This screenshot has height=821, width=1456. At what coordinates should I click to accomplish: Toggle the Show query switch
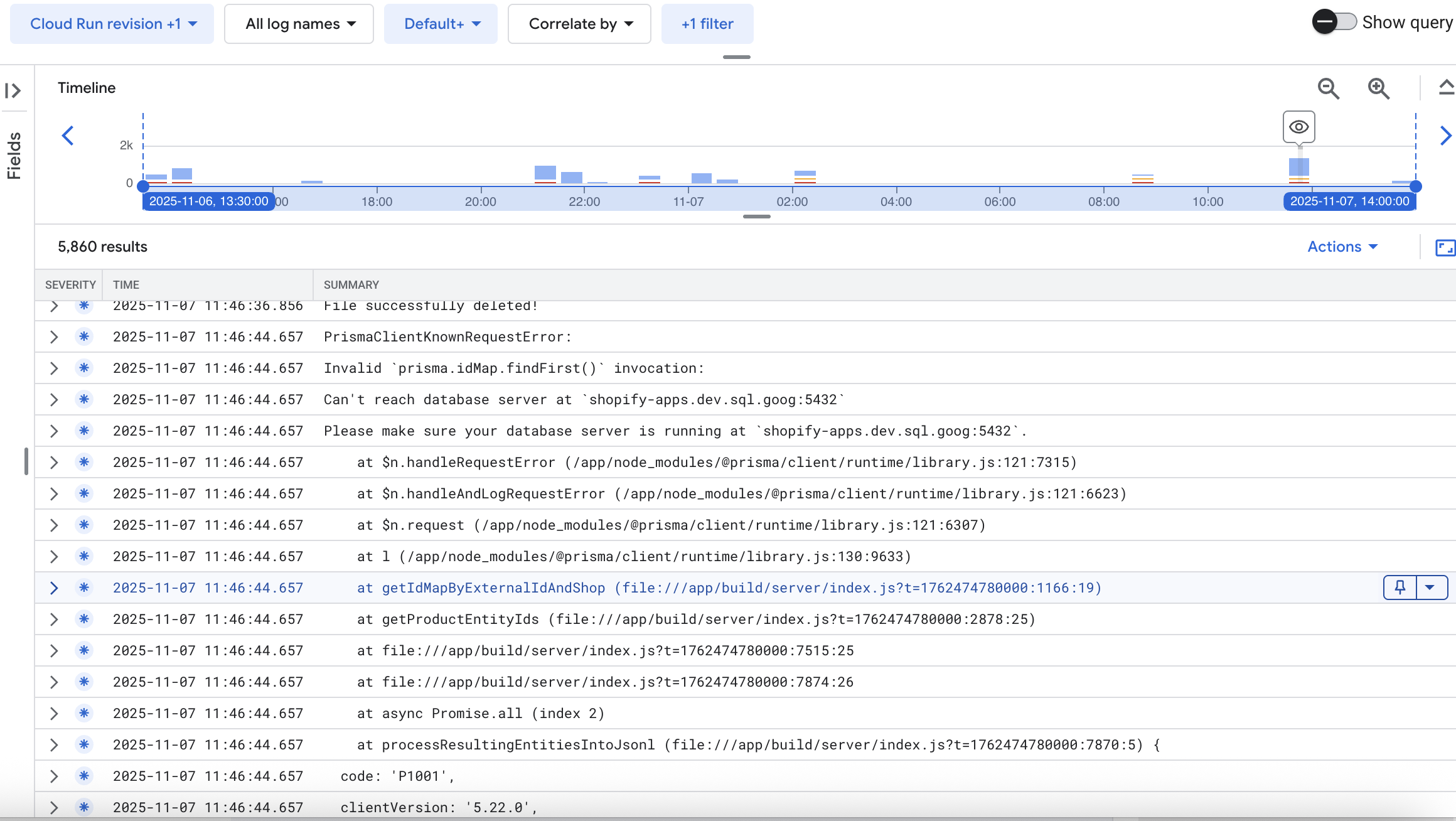click(1335, 22)
